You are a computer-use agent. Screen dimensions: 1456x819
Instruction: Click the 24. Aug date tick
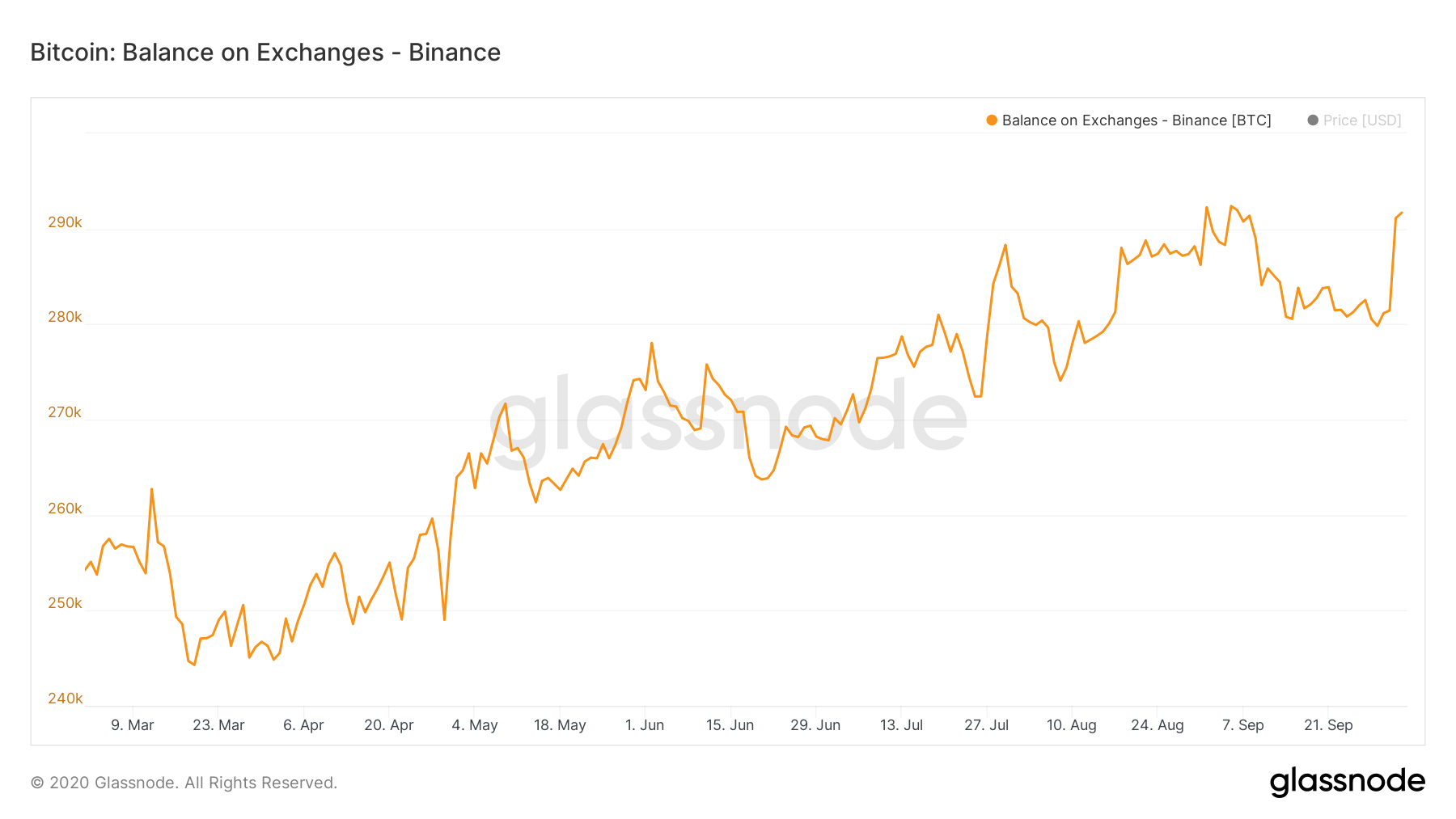(1157, 725)
